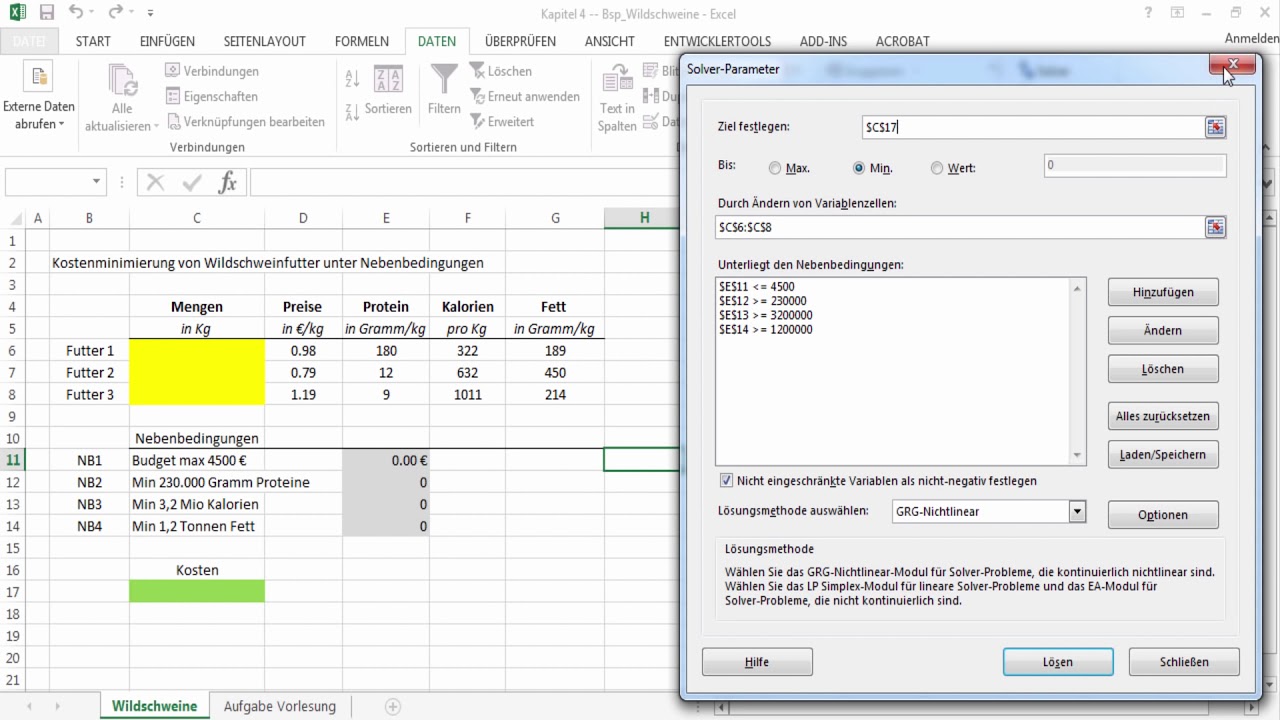This screenshot has height=720, width=1280.
Task: Sort ascending A to Z icon
Action: (352, 78)
